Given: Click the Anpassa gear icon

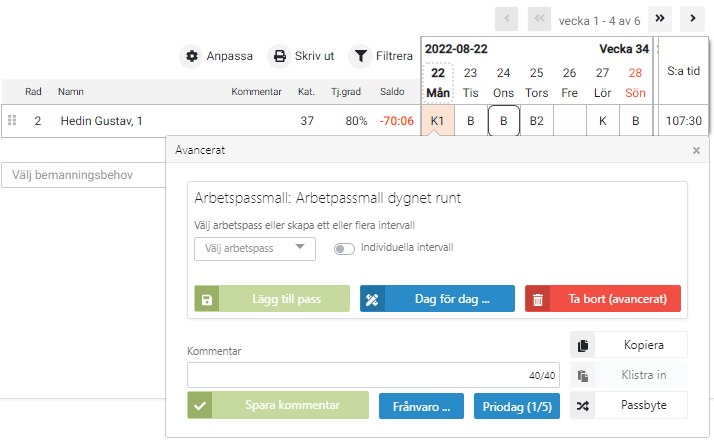Looking at the screenshot, I should coord(192,56).
